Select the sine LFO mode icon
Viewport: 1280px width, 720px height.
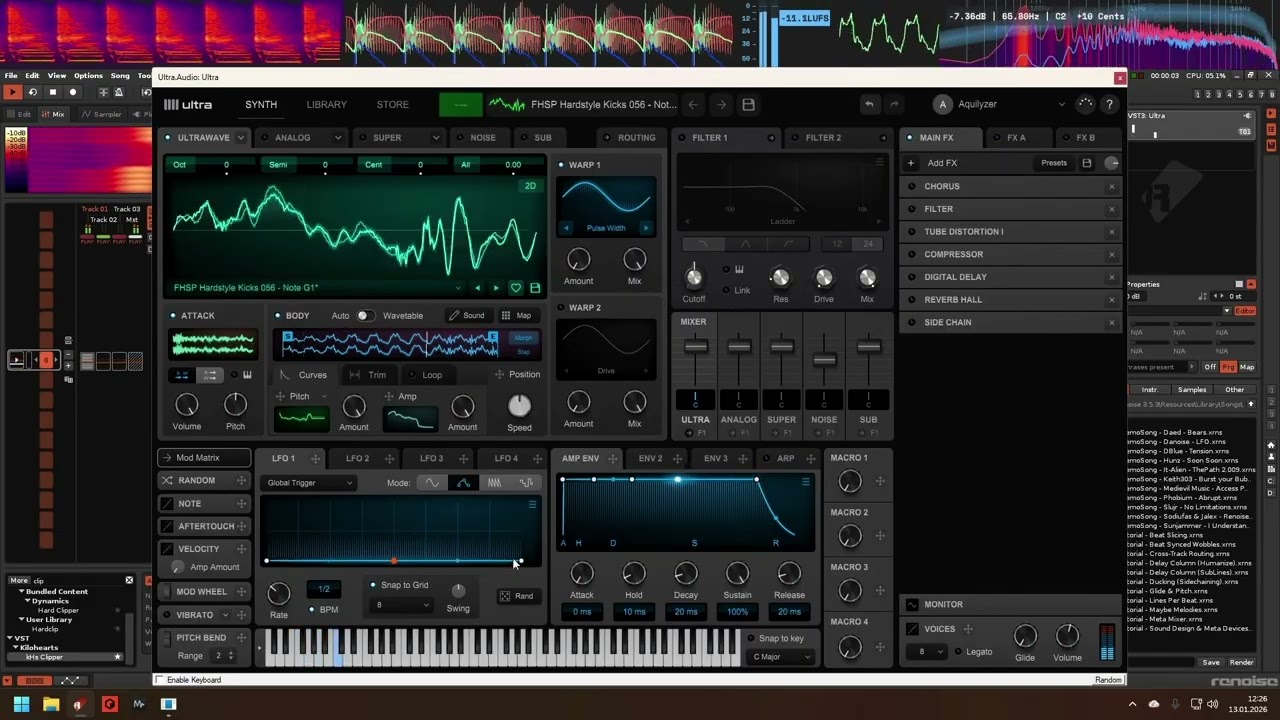click(x=431, y=483)
